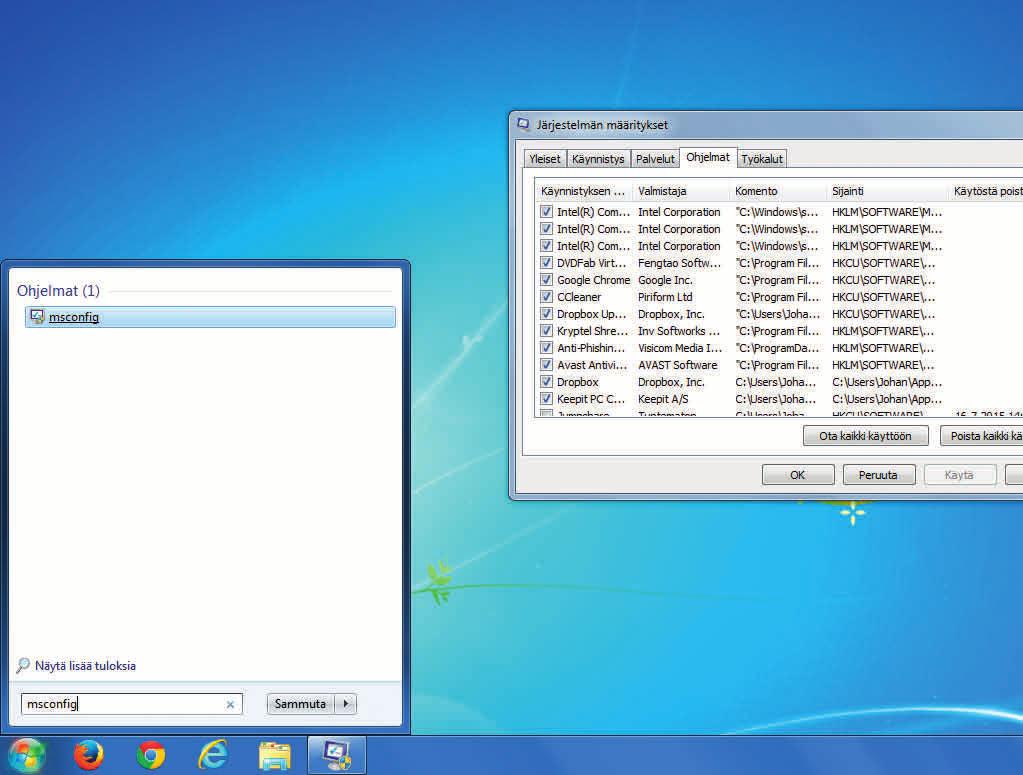Uncheck the Google Chrome startup item
The image size is (1023, 775).
(x=546, y=280)
